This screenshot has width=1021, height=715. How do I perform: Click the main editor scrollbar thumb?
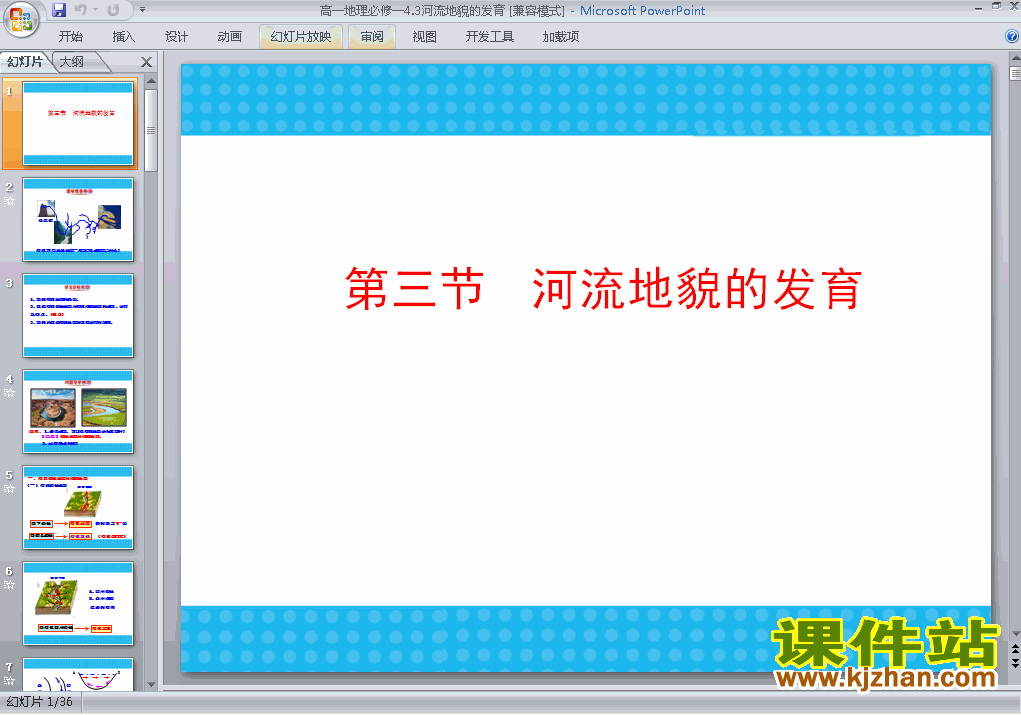1015,74
